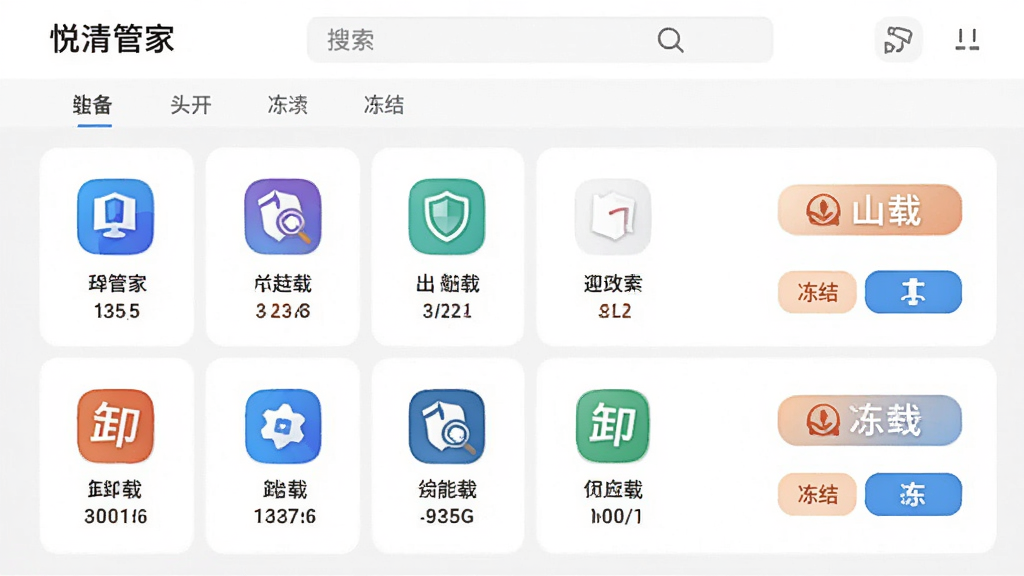Image resolution: width=1024 pixels, height=576 pixels.
Task: Open the green shield app icon
Action: 447,216
